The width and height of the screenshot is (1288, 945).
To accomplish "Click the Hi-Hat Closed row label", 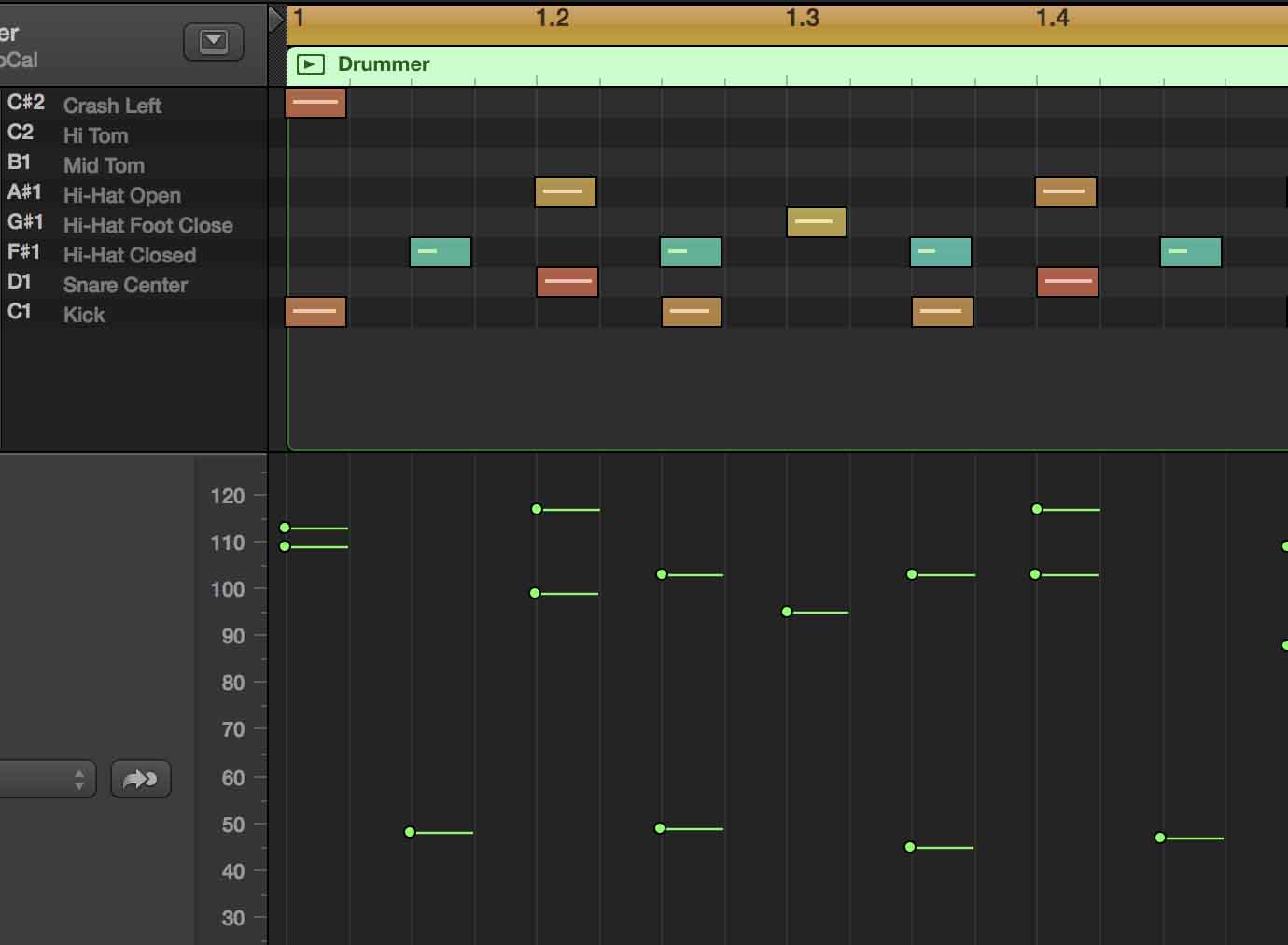I will point(130,255).
